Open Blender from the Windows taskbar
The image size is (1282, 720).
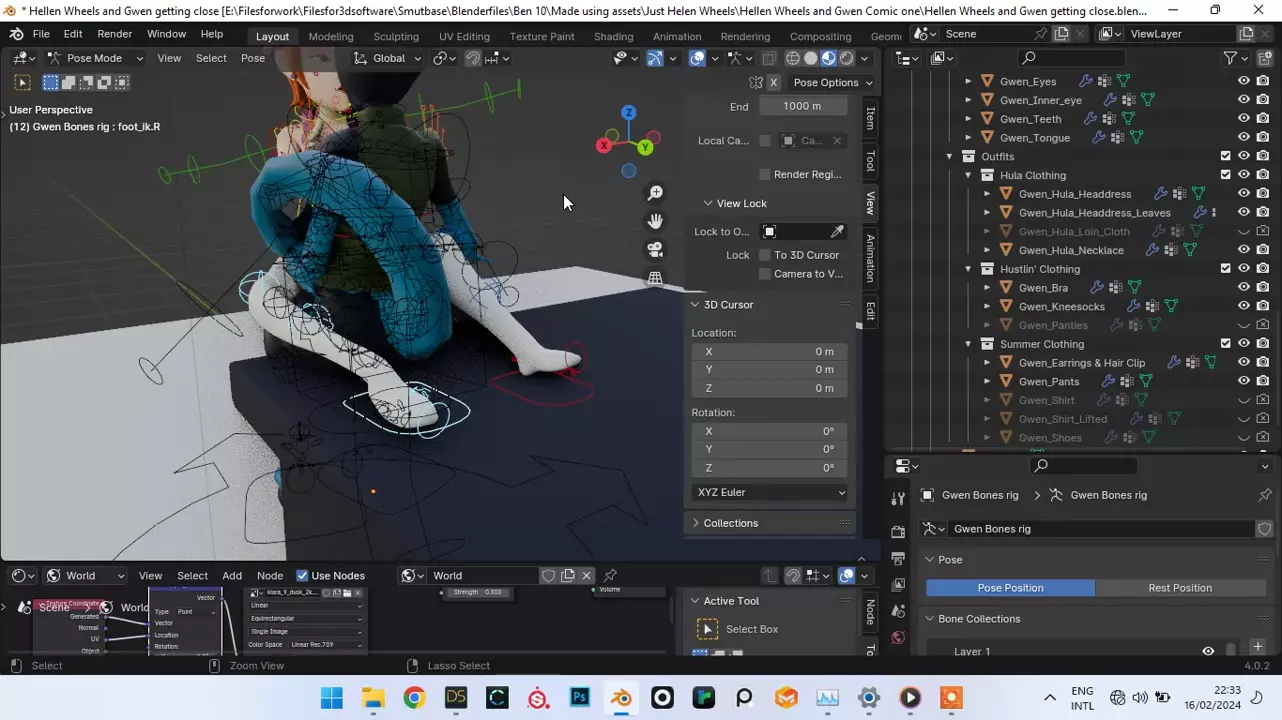point(621,698)
